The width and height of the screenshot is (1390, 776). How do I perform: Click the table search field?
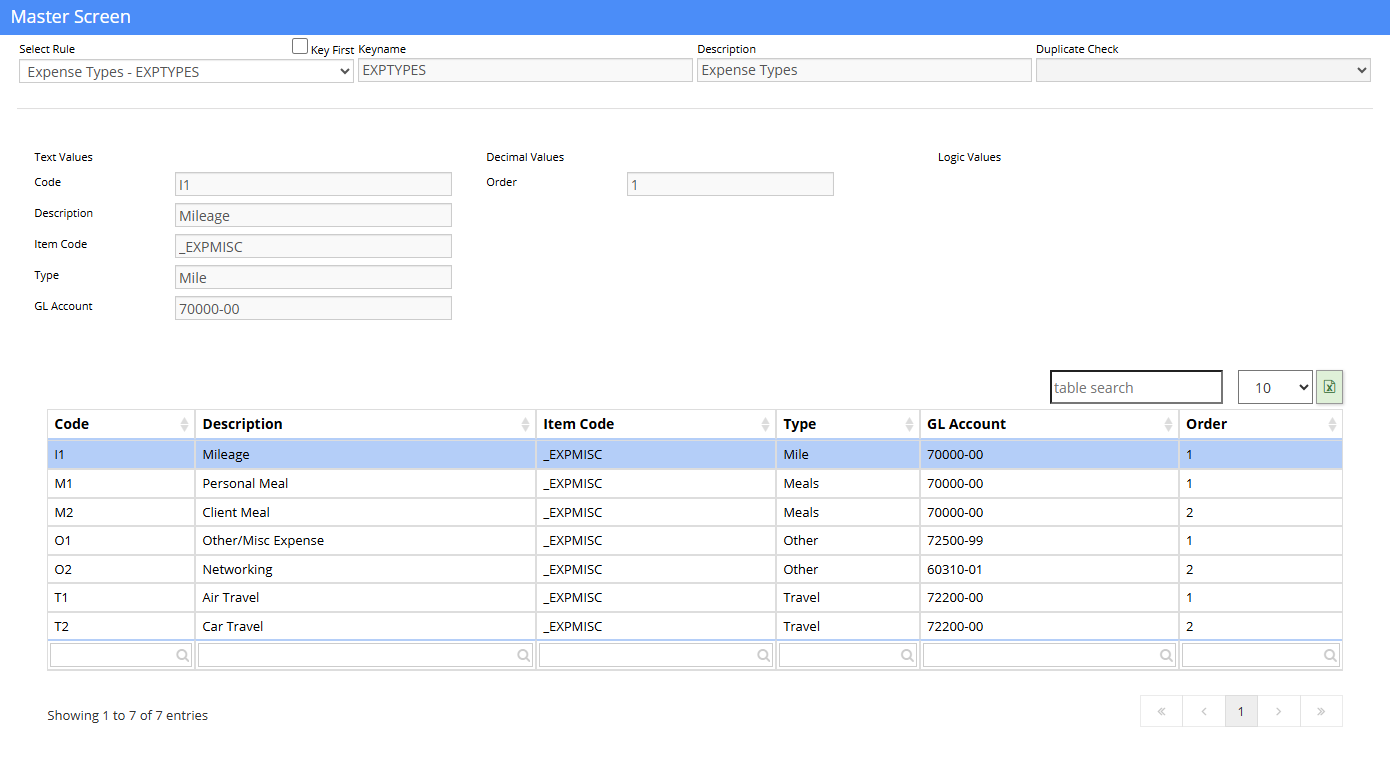tap(1136, 387)
